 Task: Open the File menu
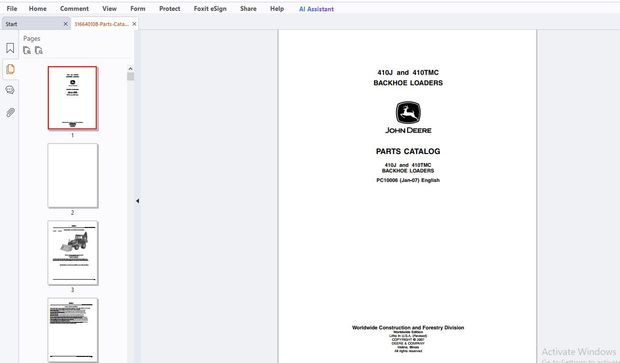point(12,8)
